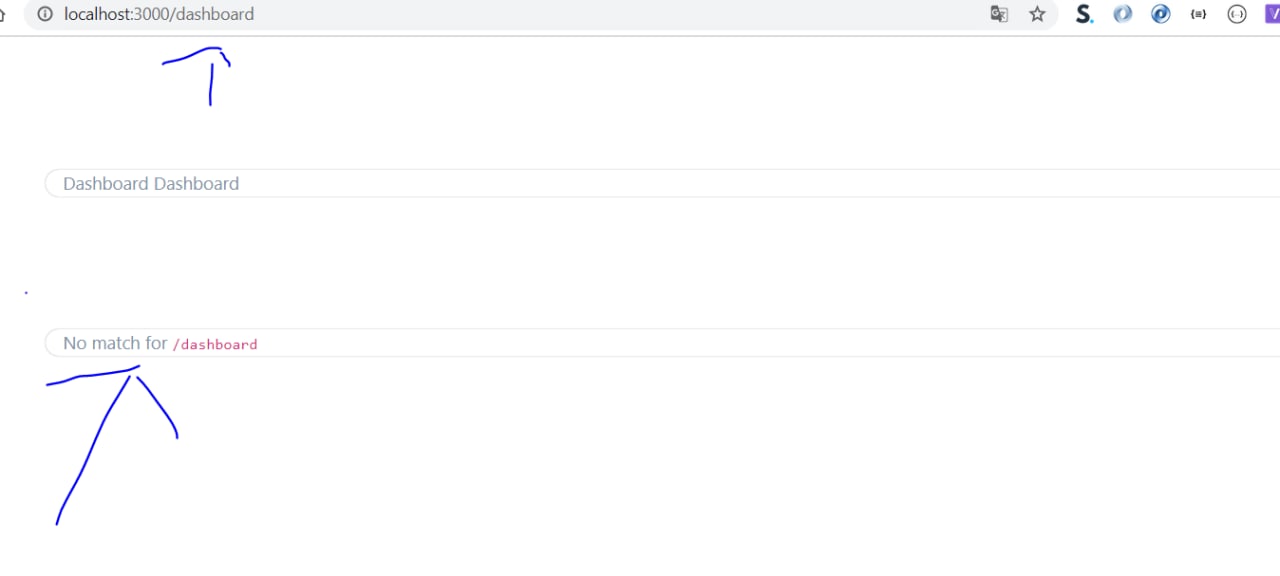1280x576 pixels.
Task: Click the purple V extension icon
Action: pos(1272,14)
